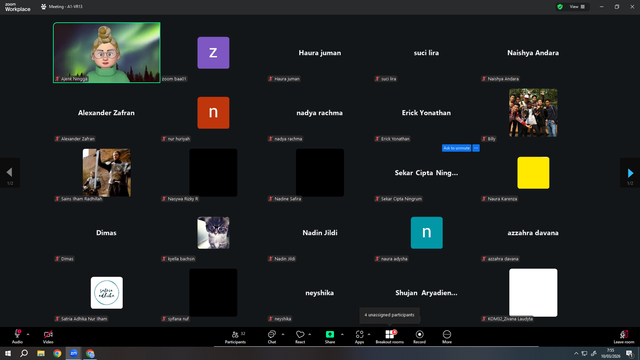The image size is (640, 360).
Task: Open the notification center icon
Action: tap(629, 353)
